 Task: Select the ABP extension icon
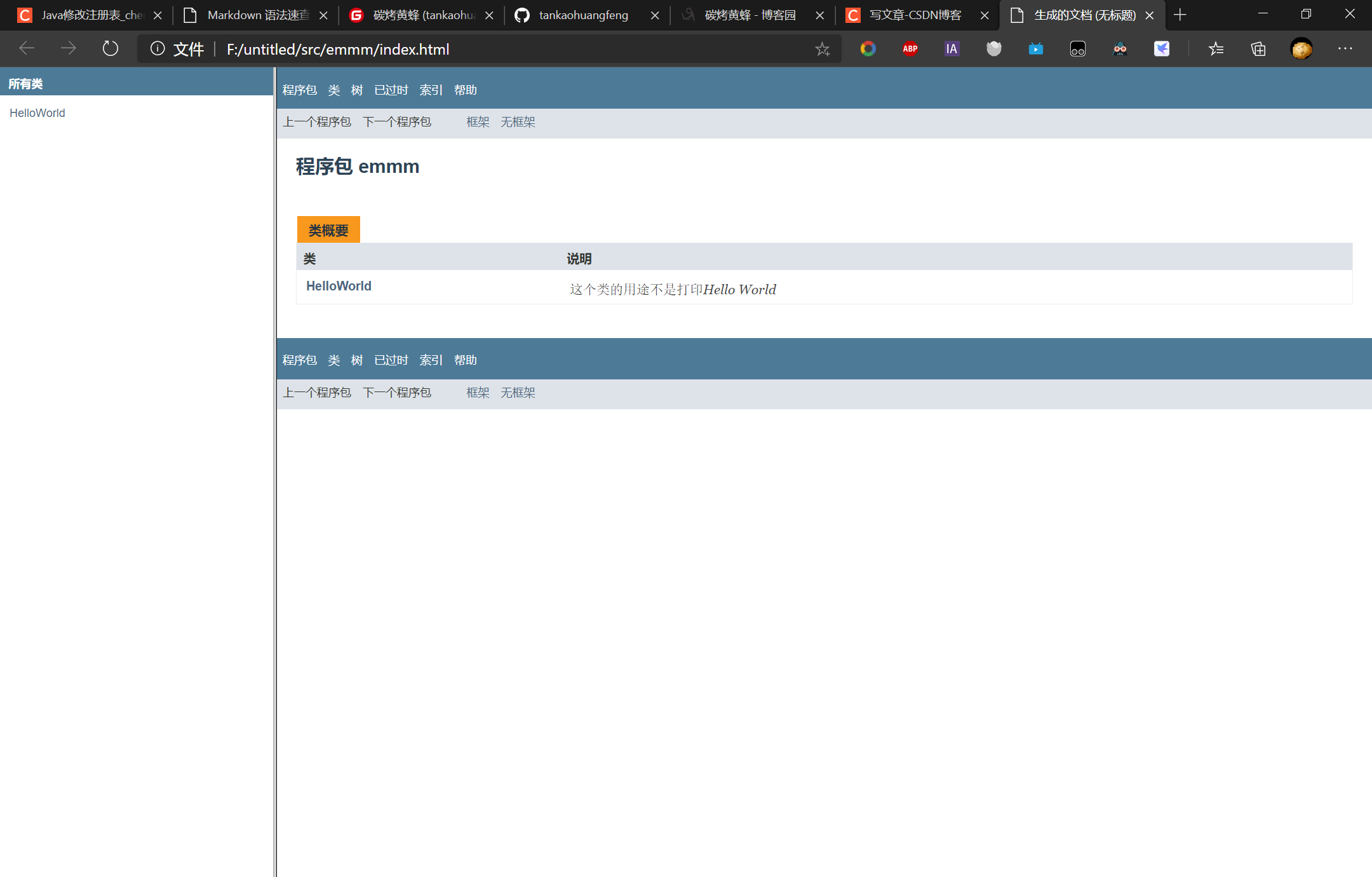click(x=910, y=49)
